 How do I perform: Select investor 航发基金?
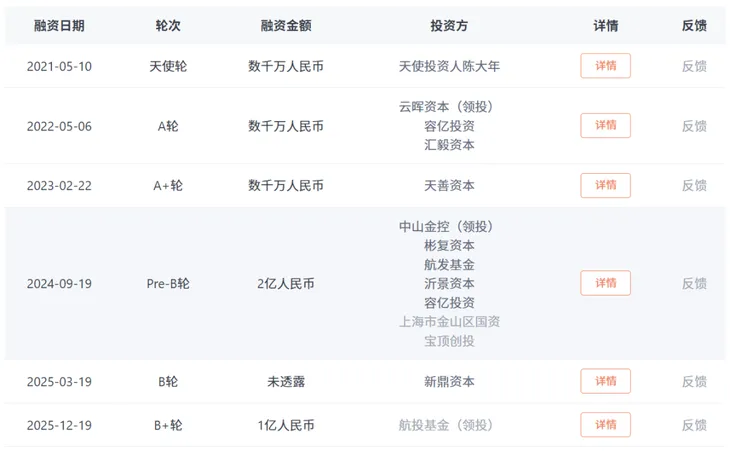[449, 264]
